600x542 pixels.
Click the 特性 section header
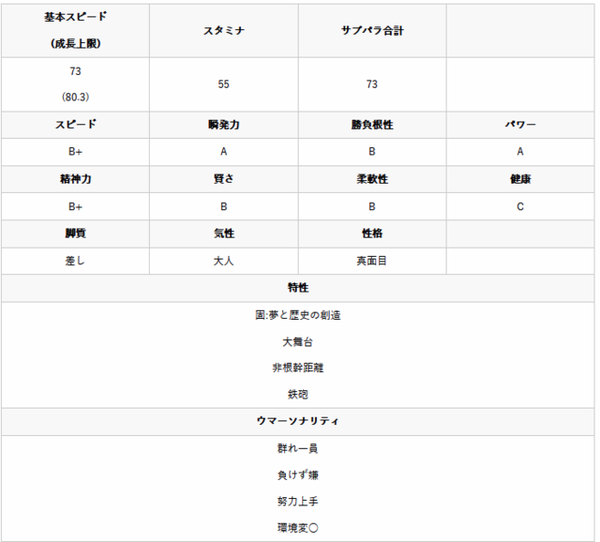pos(298,288)
